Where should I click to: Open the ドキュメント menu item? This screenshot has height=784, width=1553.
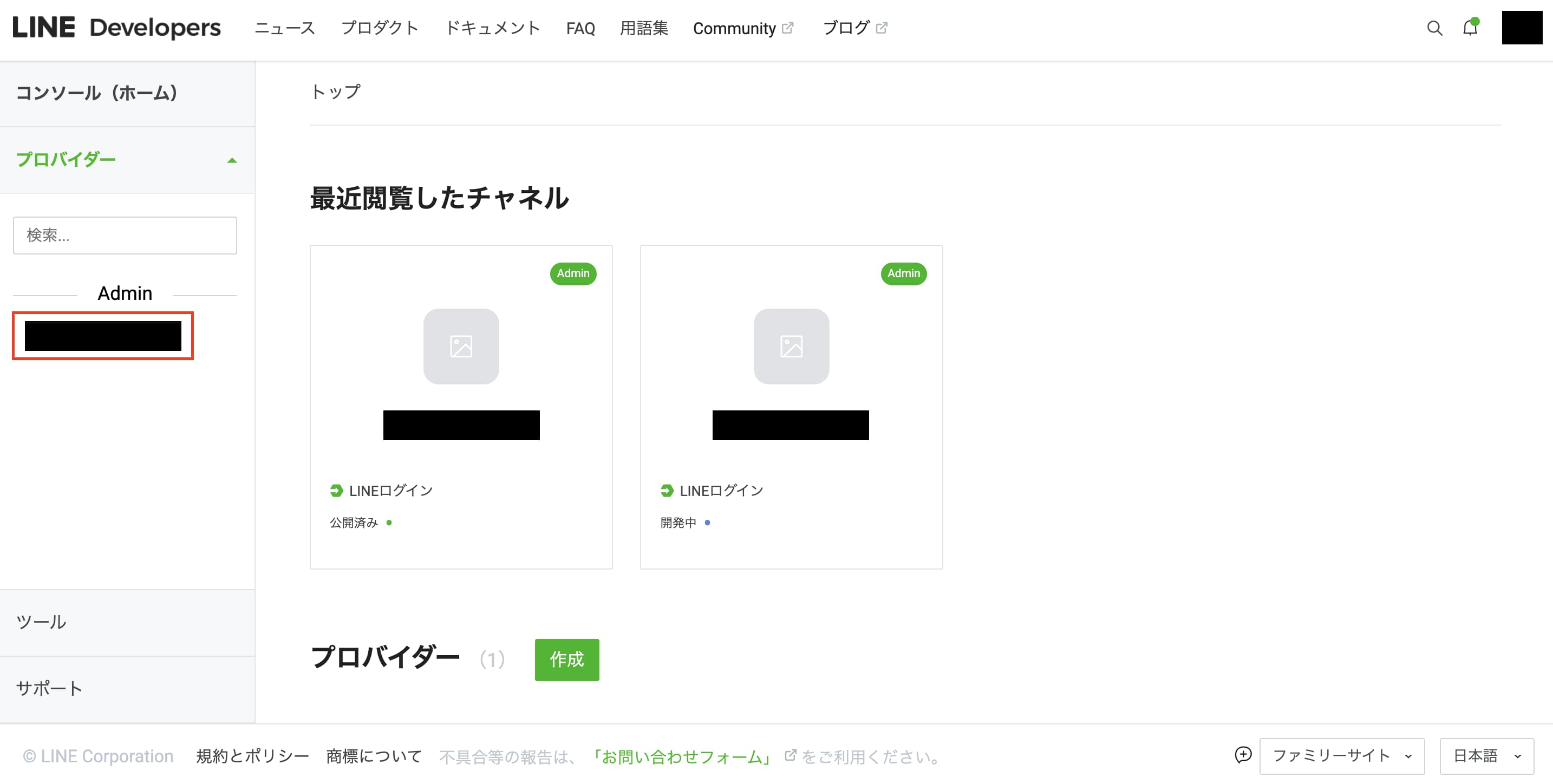[492, 28]
